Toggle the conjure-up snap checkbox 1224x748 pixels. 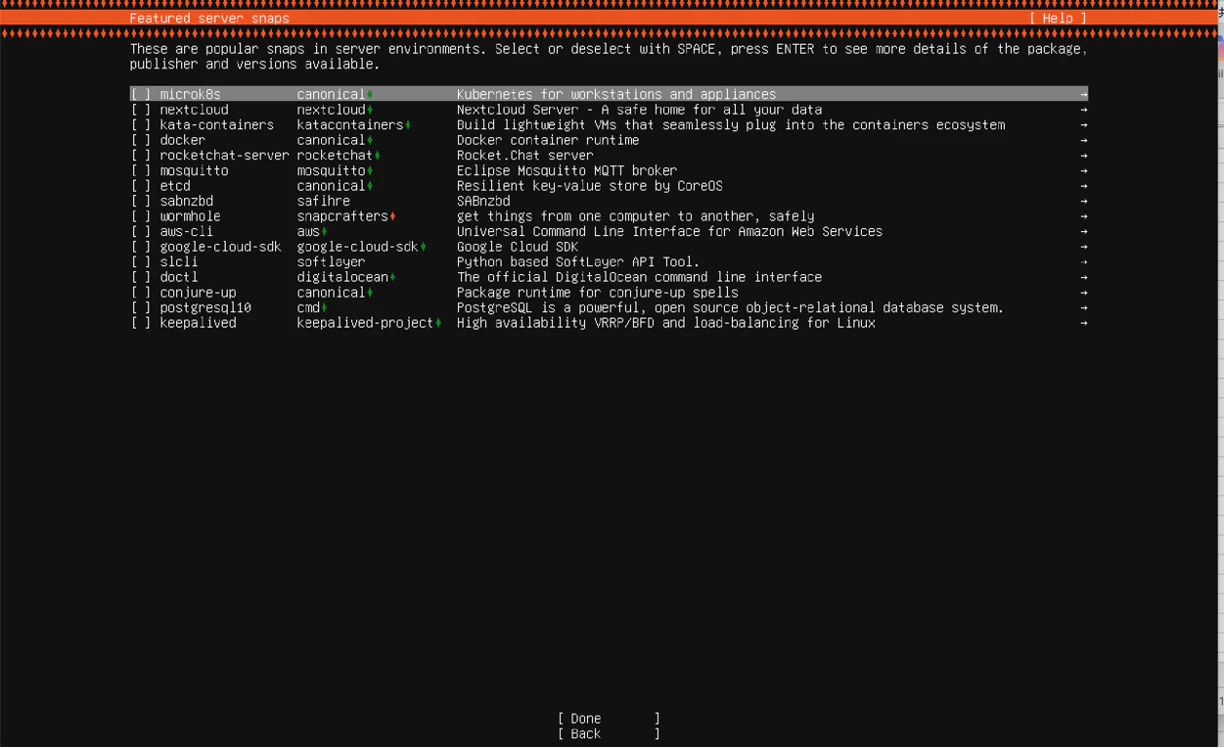tap(141, 293)
